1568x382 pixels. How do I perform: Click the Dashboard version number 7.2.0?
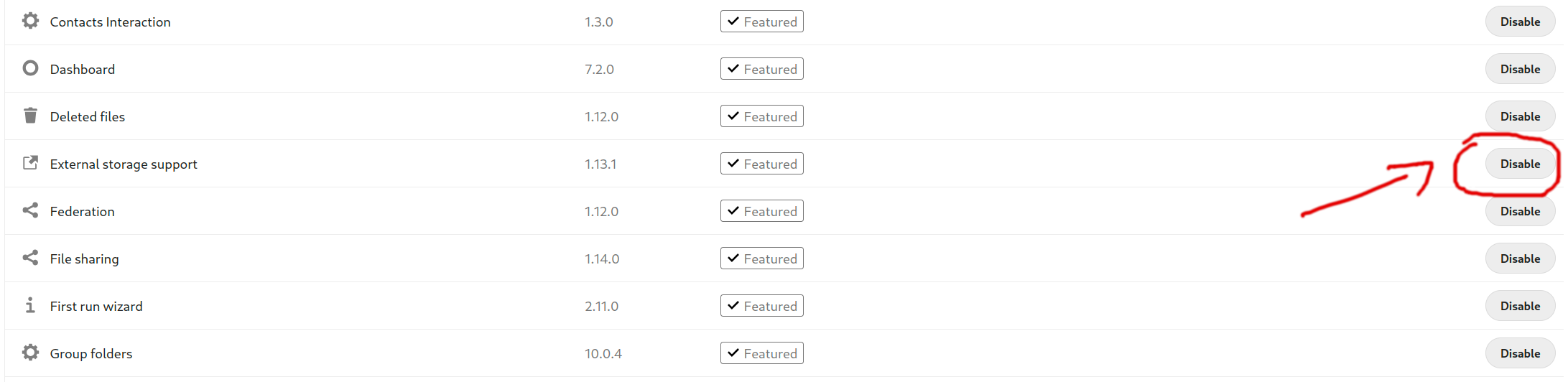(599, 70)
